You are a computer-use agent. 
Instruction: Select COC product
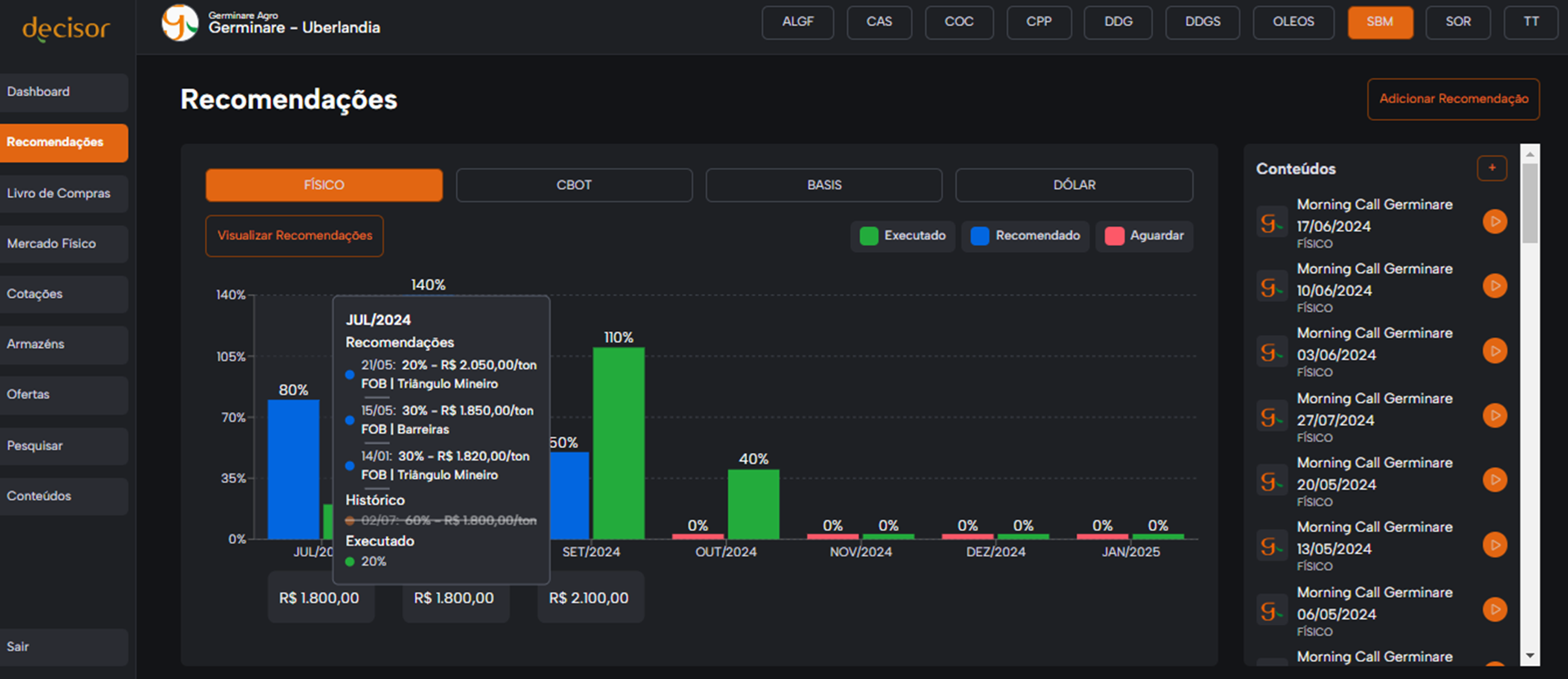[959, 23]
